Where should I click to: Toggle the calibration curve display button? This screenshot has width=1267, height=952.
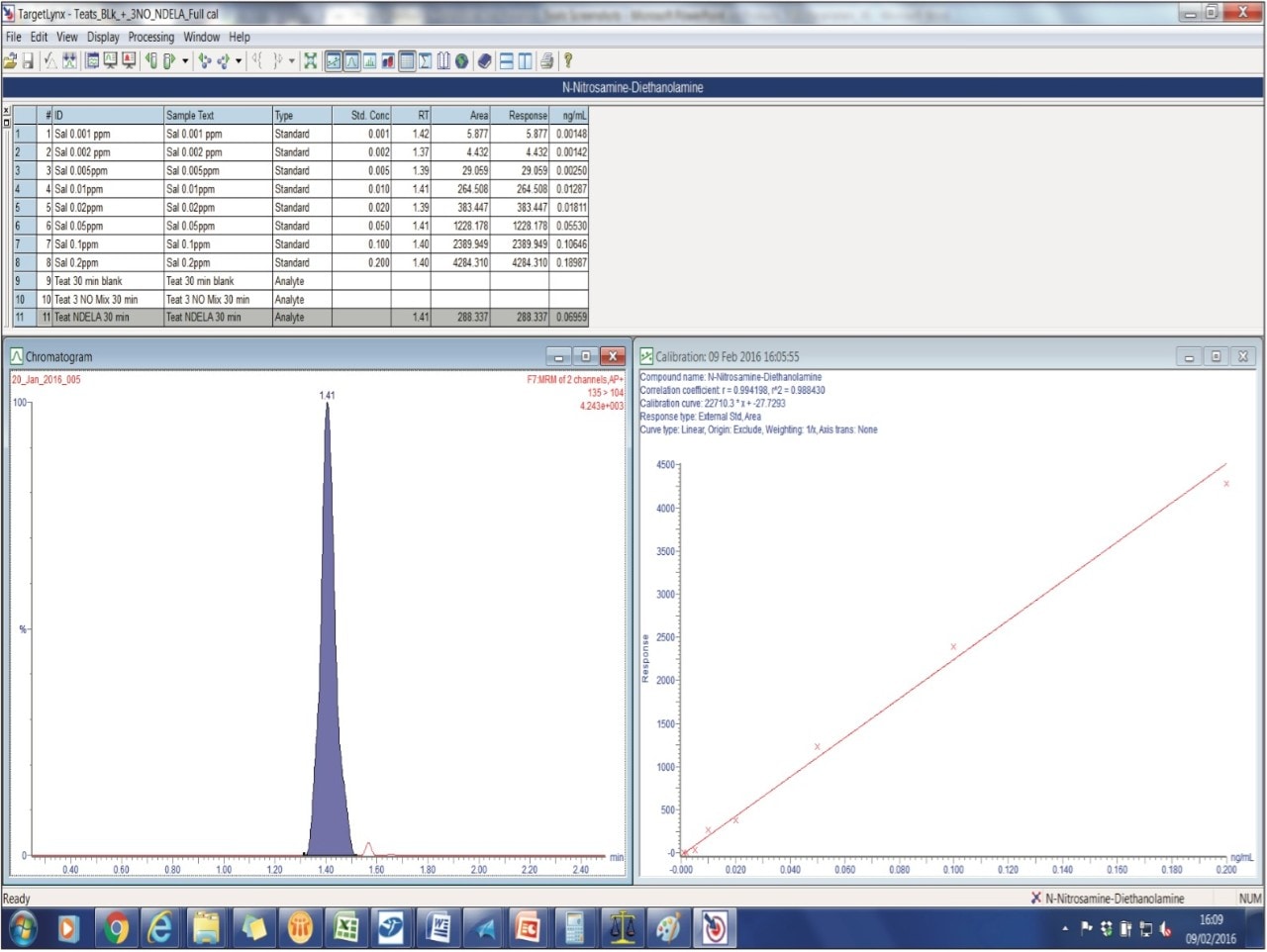pos(335,60)
